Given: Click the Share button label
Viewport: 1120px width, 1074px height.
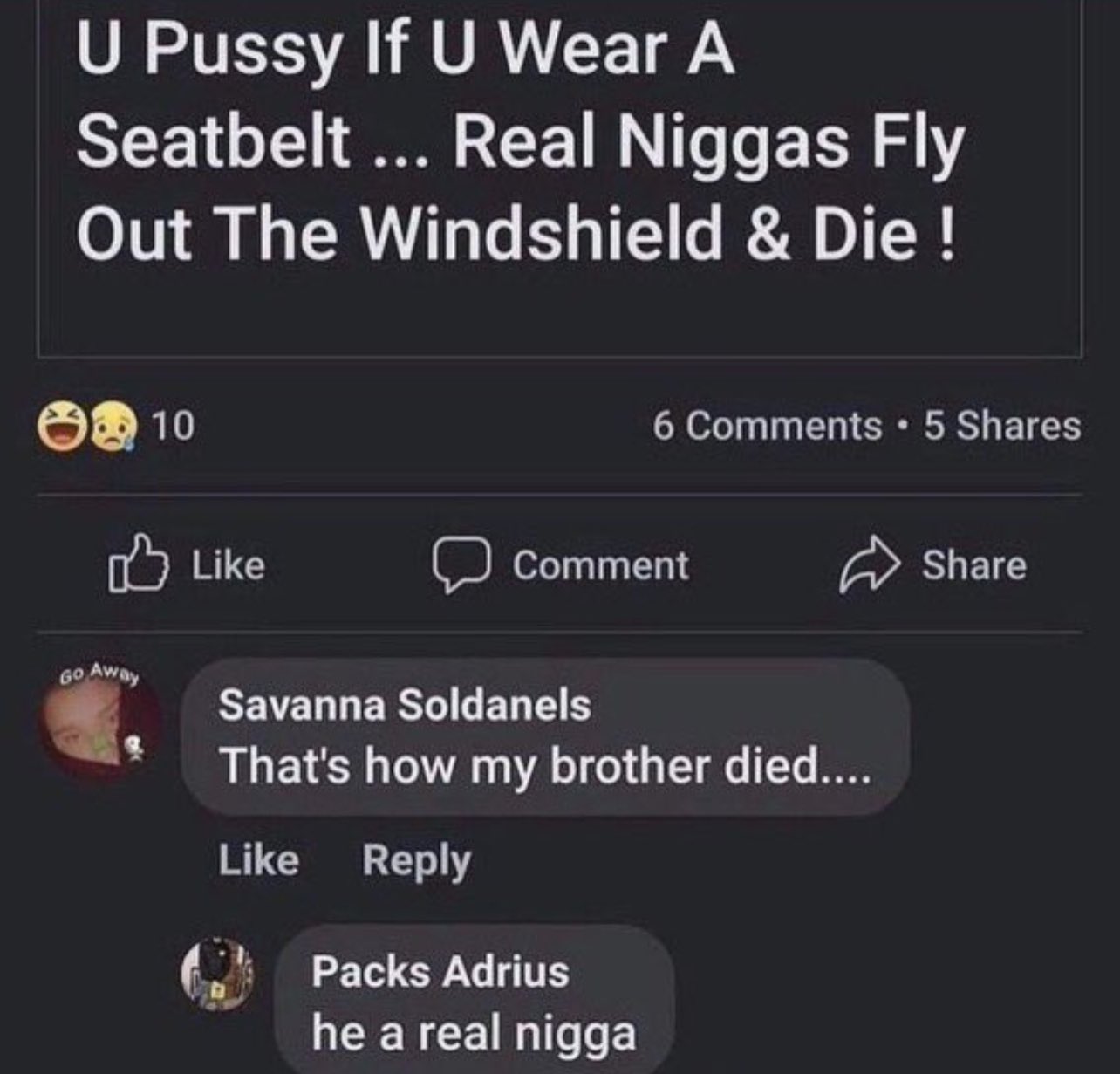Looking at the screenshot, I should [x=974, y=565].
